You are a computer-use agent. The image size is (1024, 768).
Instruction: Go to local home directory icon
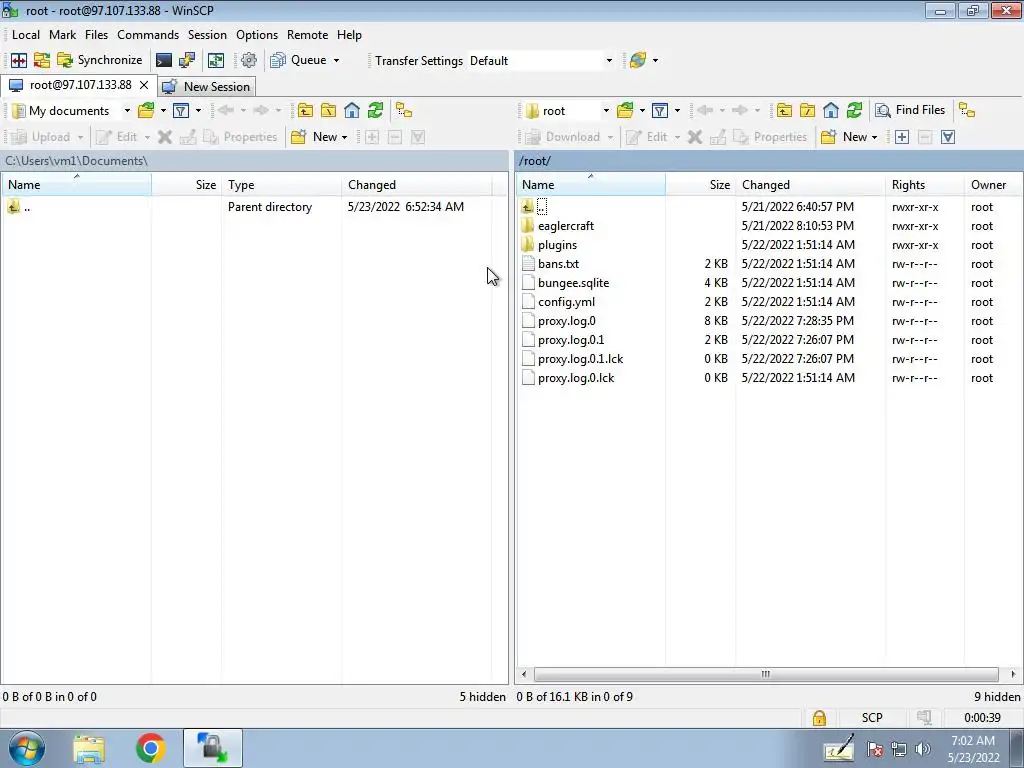coord(352,110)
